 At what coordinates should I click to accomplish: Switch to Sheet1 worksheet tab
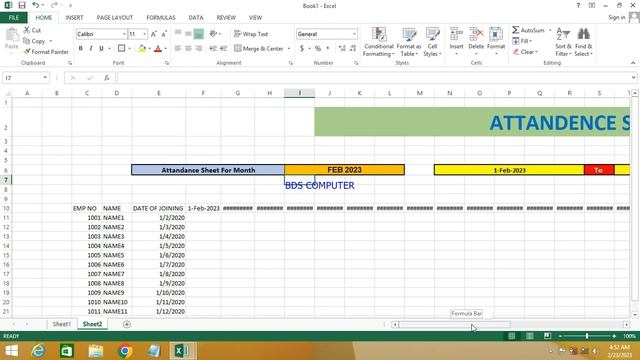point(62,324)
